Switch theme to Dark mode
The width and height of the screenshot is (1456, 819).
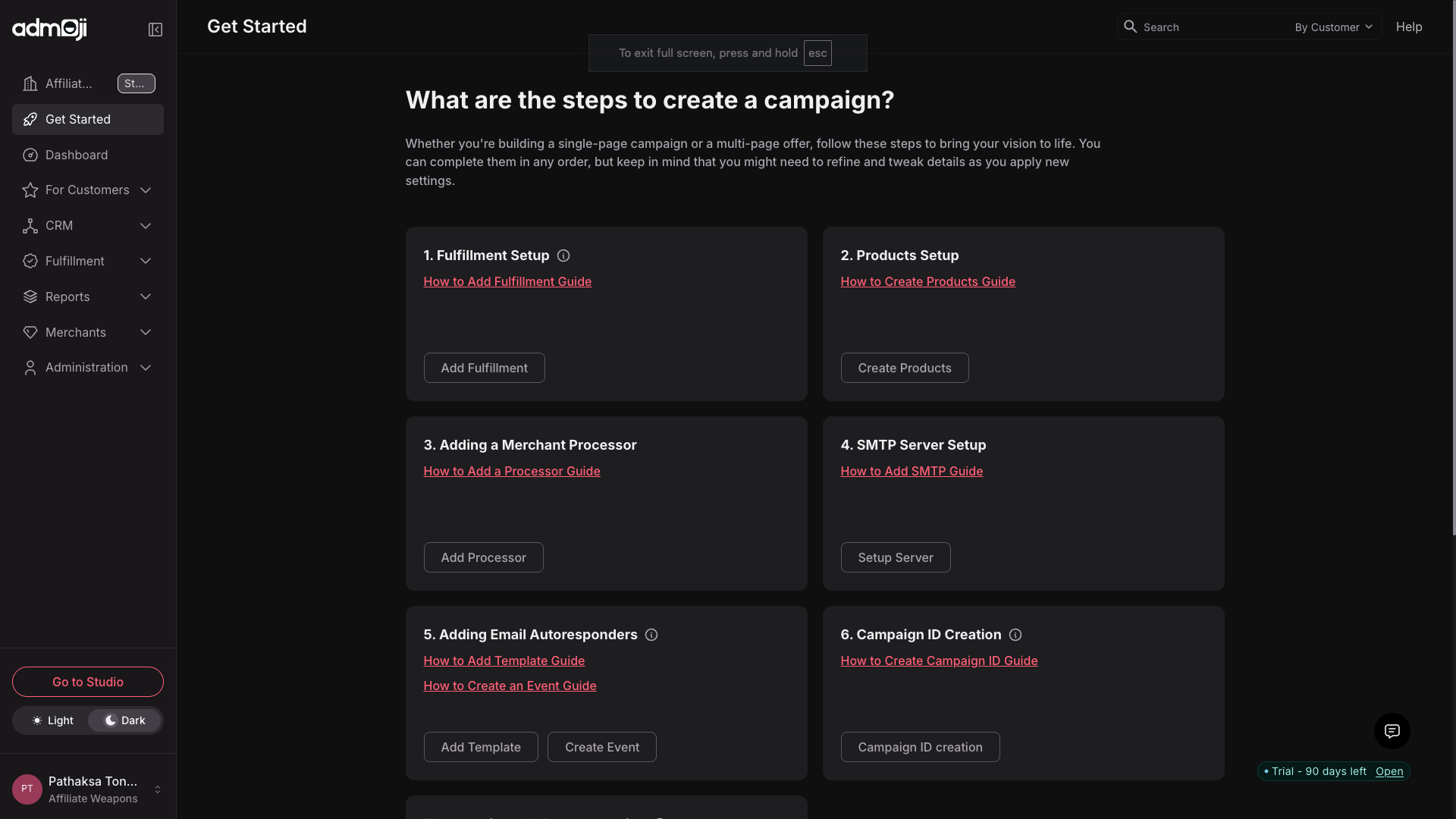click(124, 720)
